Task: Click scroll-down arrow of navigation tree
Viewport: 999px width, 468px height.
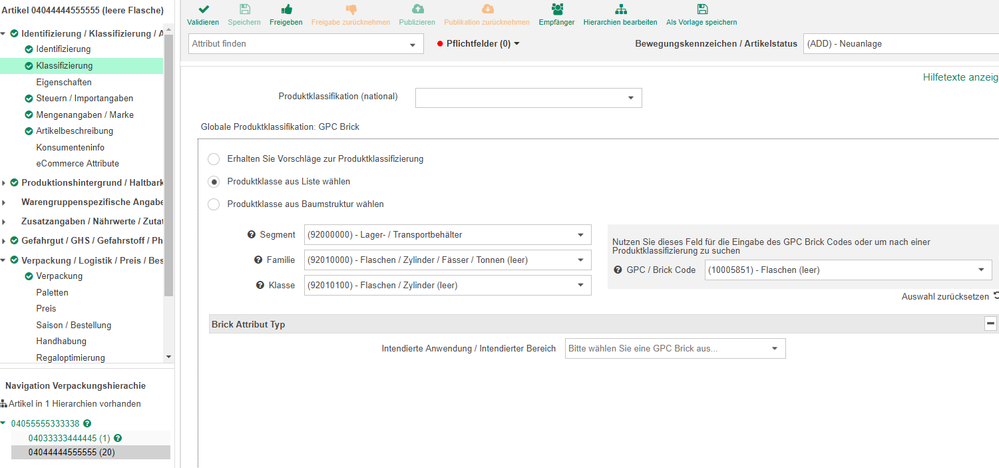Action: pos(168,357)
